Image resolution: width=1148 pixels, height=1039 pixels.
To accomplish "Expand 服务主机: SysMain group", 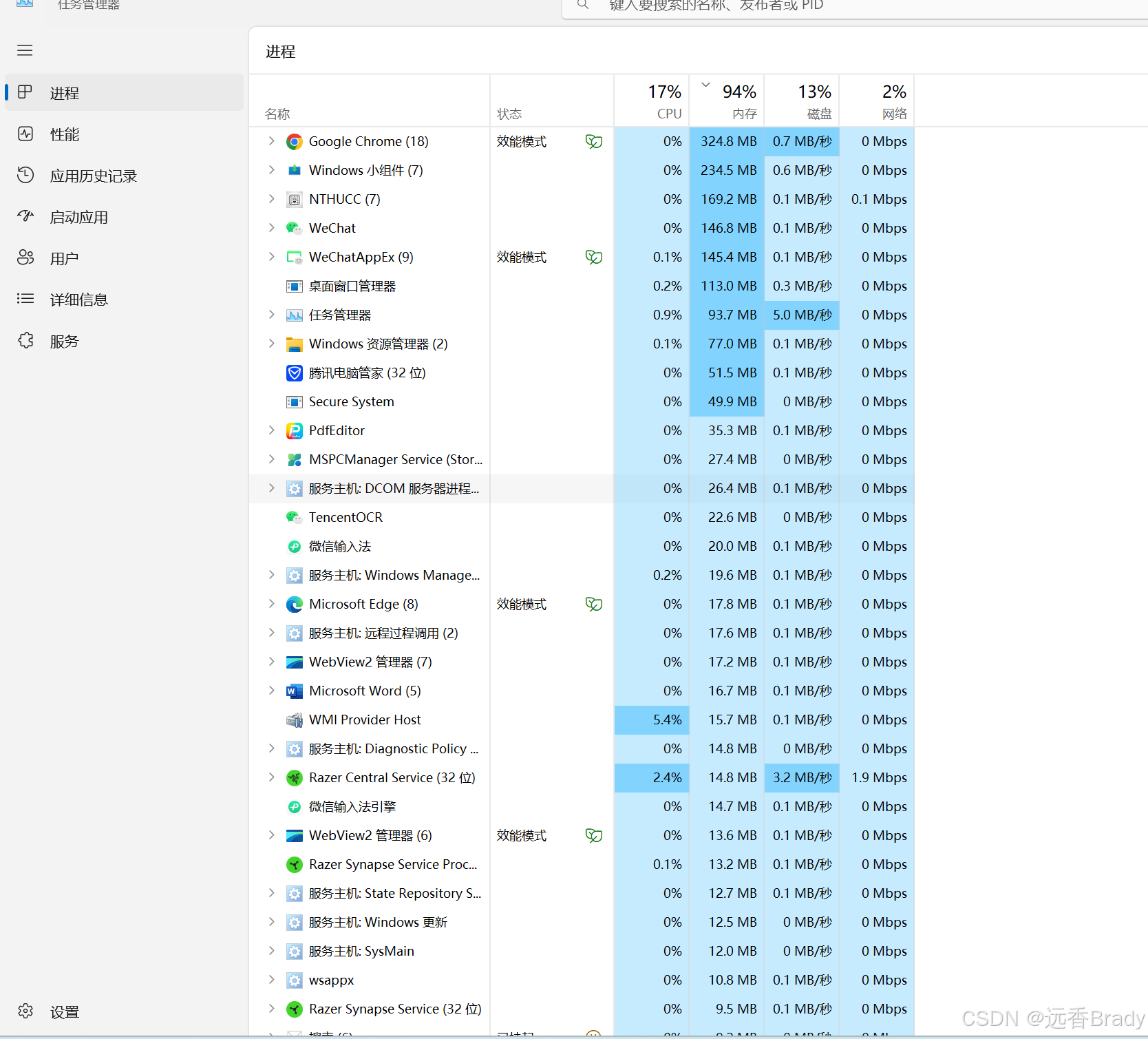I will point(271,951).
